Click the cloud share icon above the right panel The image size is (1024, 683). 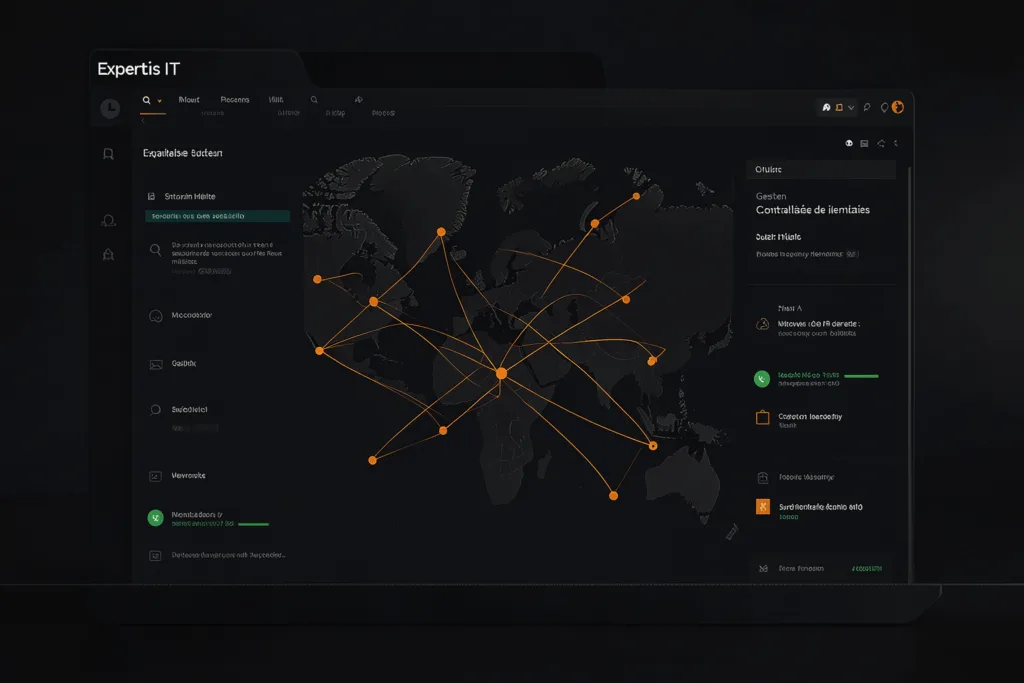(x=881, y=143)
